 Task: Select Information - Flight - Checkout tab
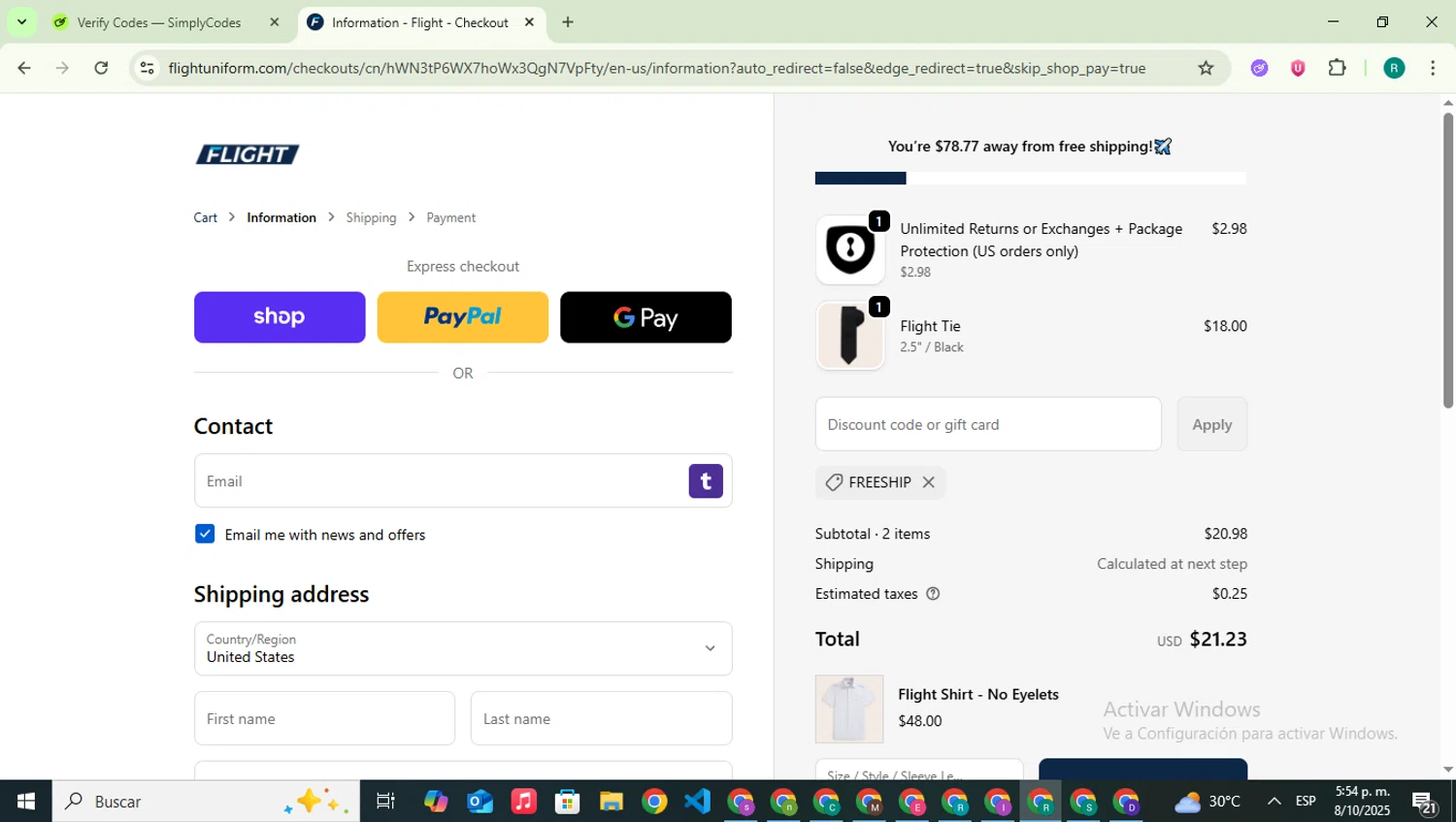click(x=420, y=22)
